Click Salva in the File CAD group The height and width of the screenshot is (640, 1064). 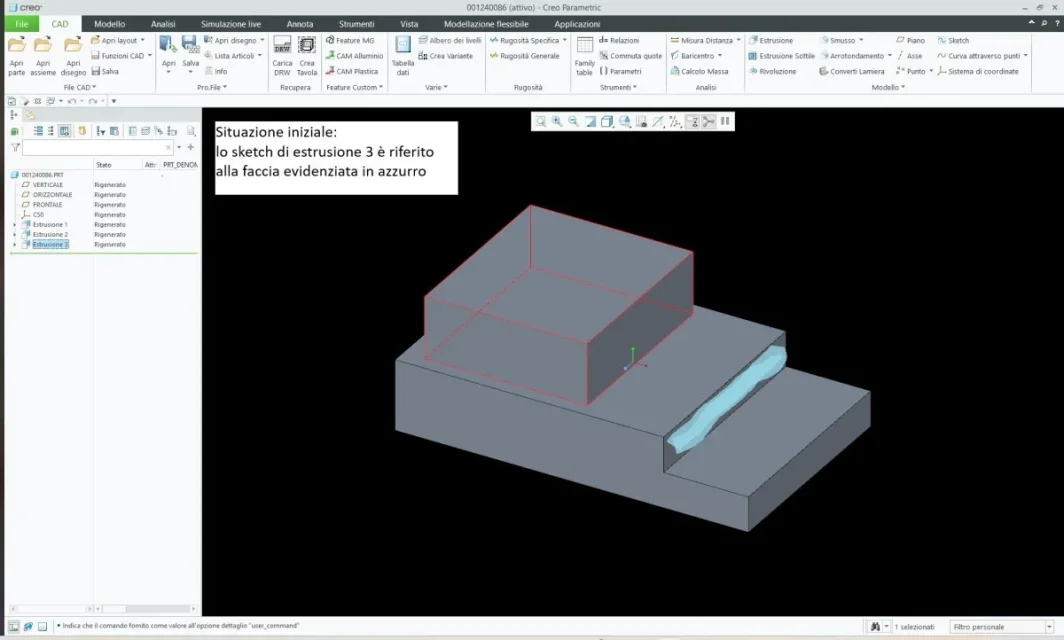[x=105, y=71]
